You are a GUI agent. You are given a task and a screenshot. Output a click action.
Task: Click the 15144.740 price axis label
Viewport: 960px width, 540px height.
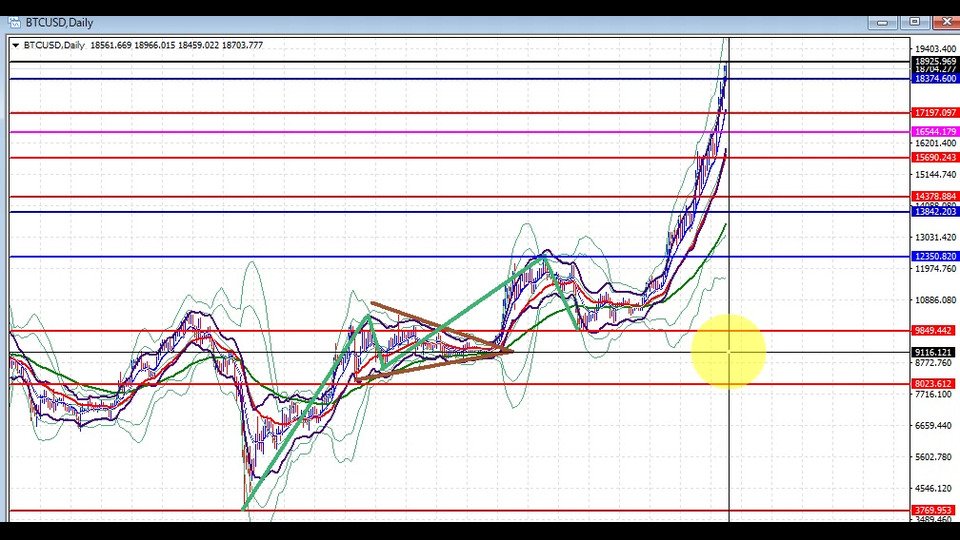click(935, 174)
